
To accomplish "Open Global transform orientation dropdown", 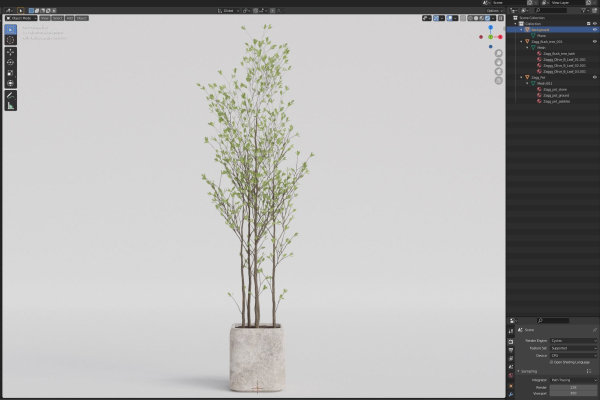I will pyautogui.click(x=228, y=11).
